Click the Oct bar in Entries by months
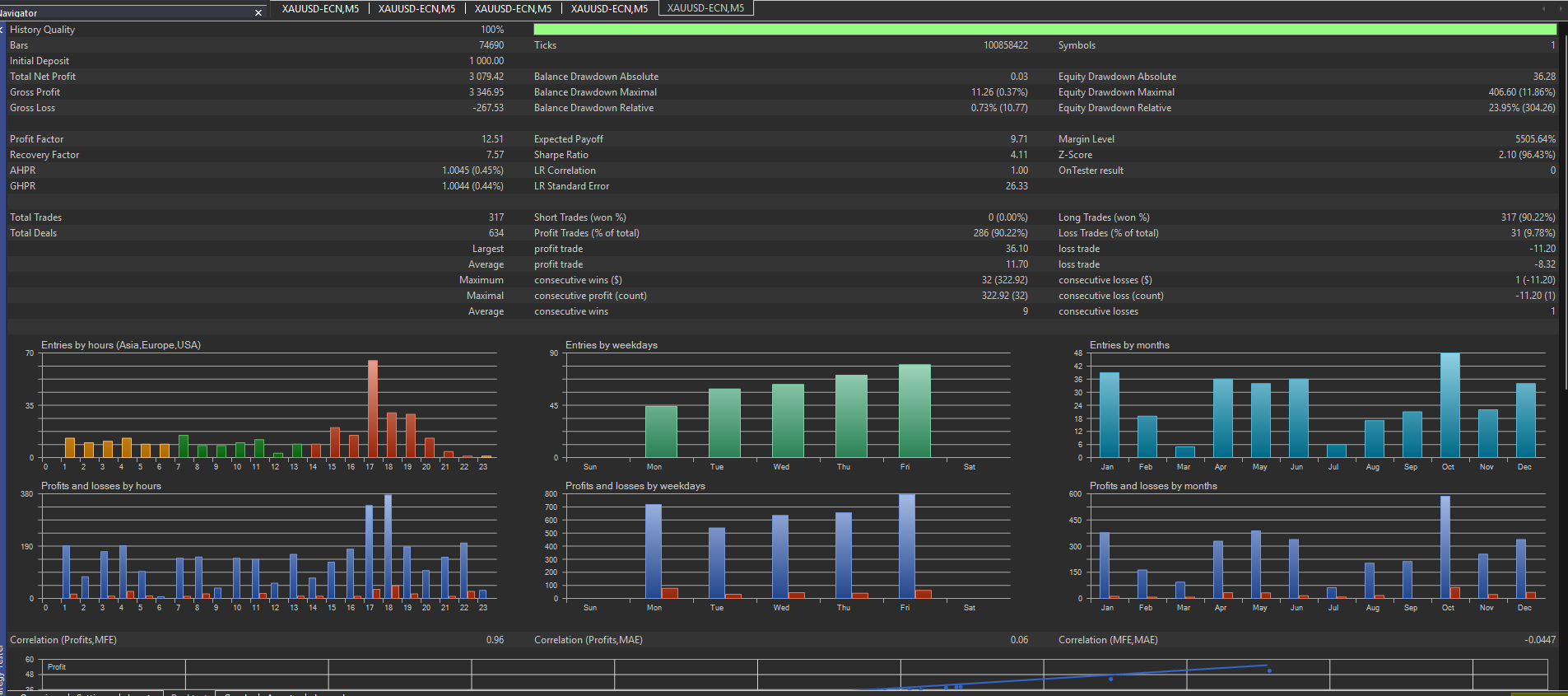This screenshot has height=696, width=1568. (1449, 405)
